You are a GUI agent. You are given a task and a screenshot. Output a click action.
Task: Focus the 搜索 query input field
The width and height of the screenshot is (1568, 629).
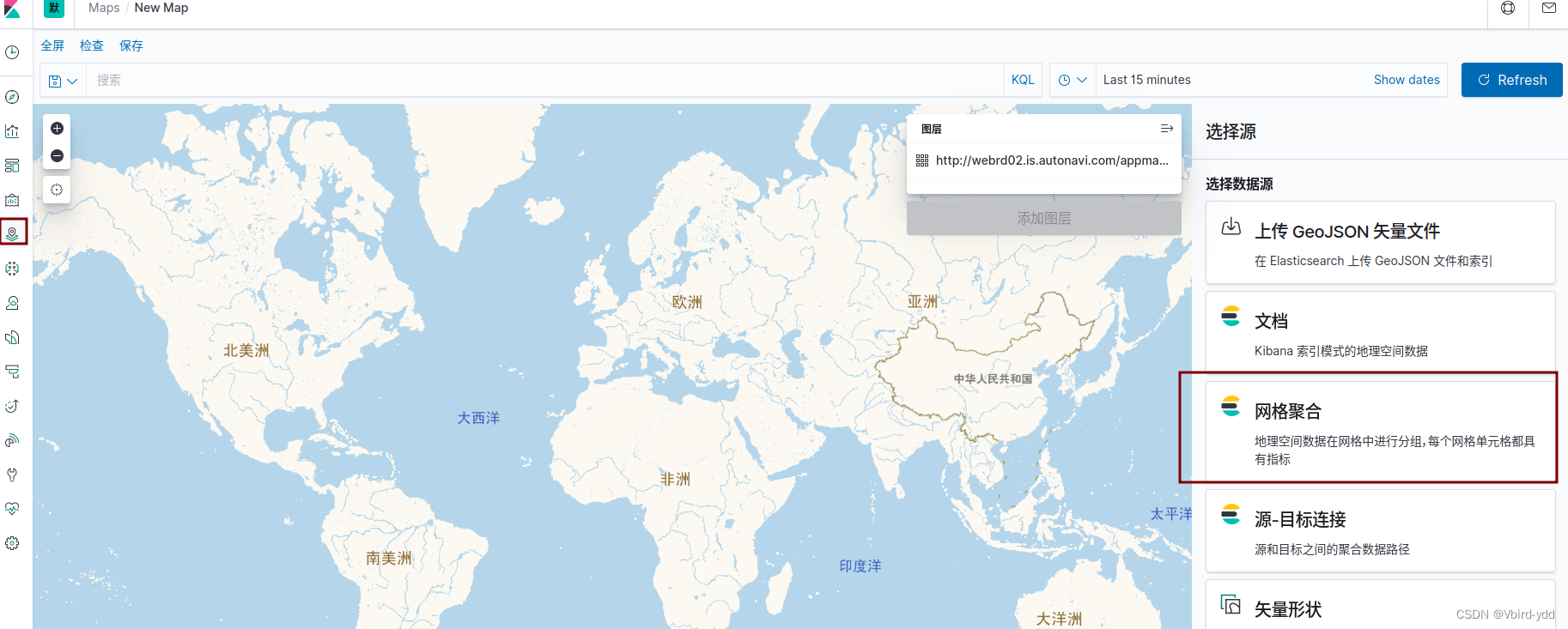pos(544,80)
